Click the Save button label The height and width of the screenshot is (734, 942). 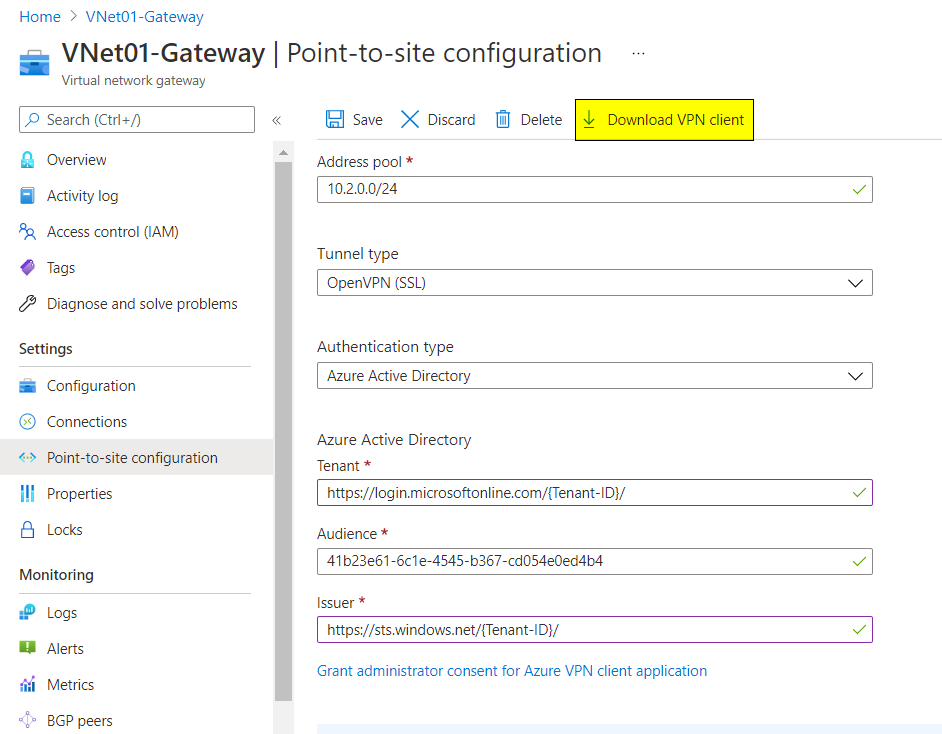click(368, 120)
